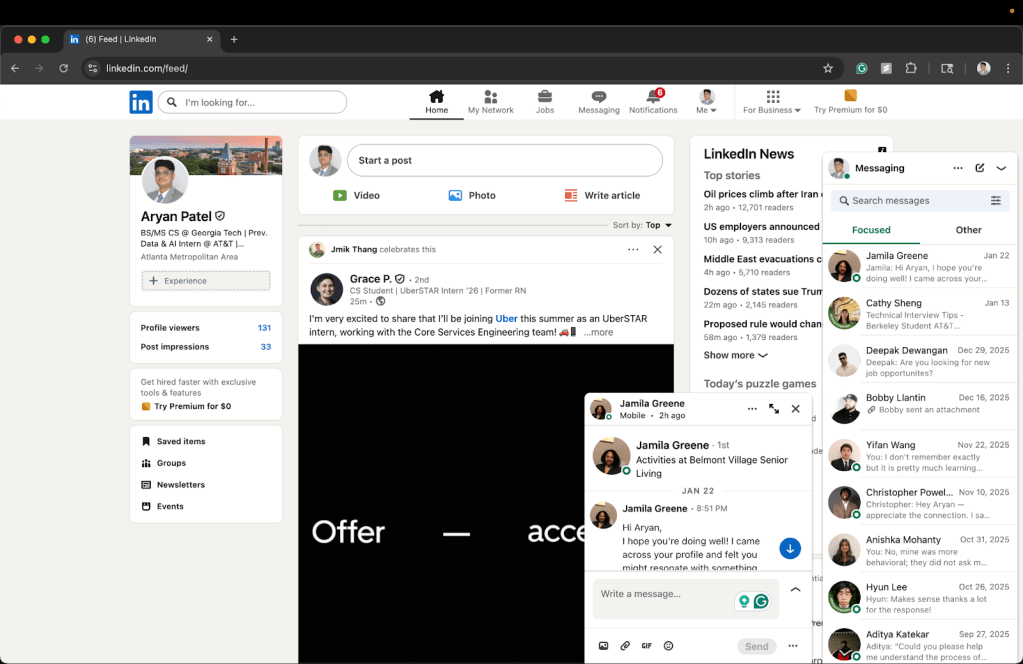The width and height of the screenshot is (1023, 664).
Task: Switch to Other messages tab
Action: click(x=968, y=230)
